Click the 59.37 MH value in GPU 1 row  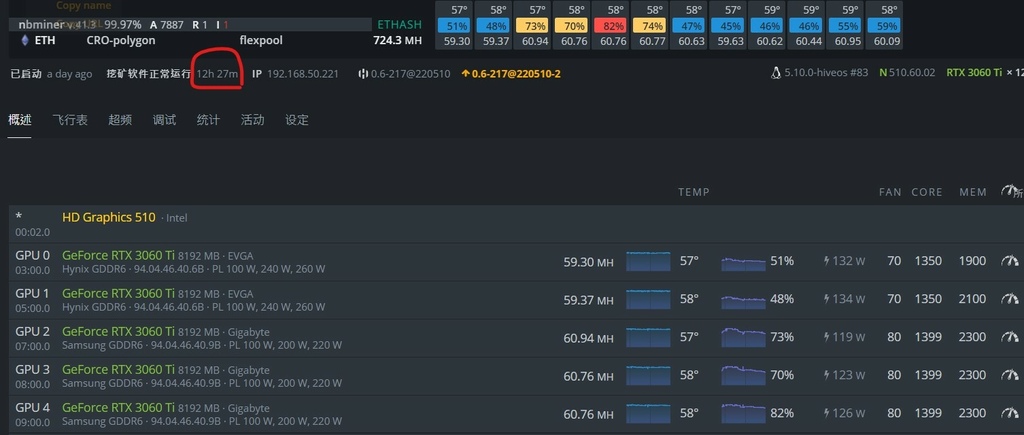click(588, 299)
